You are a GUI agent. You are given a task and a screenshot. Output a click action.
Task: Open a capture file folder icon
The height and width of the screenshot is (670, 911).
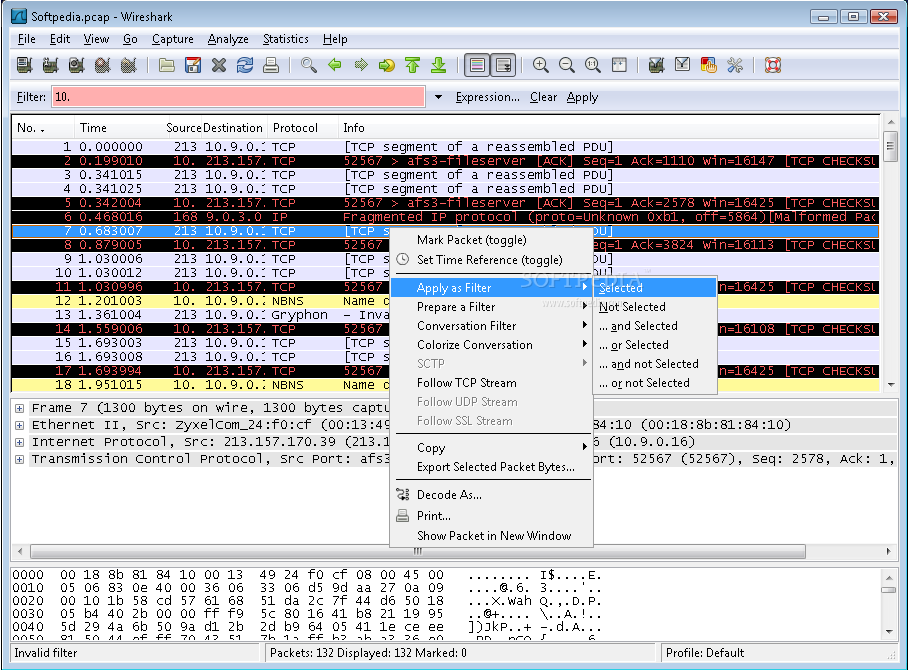point(167,65)
